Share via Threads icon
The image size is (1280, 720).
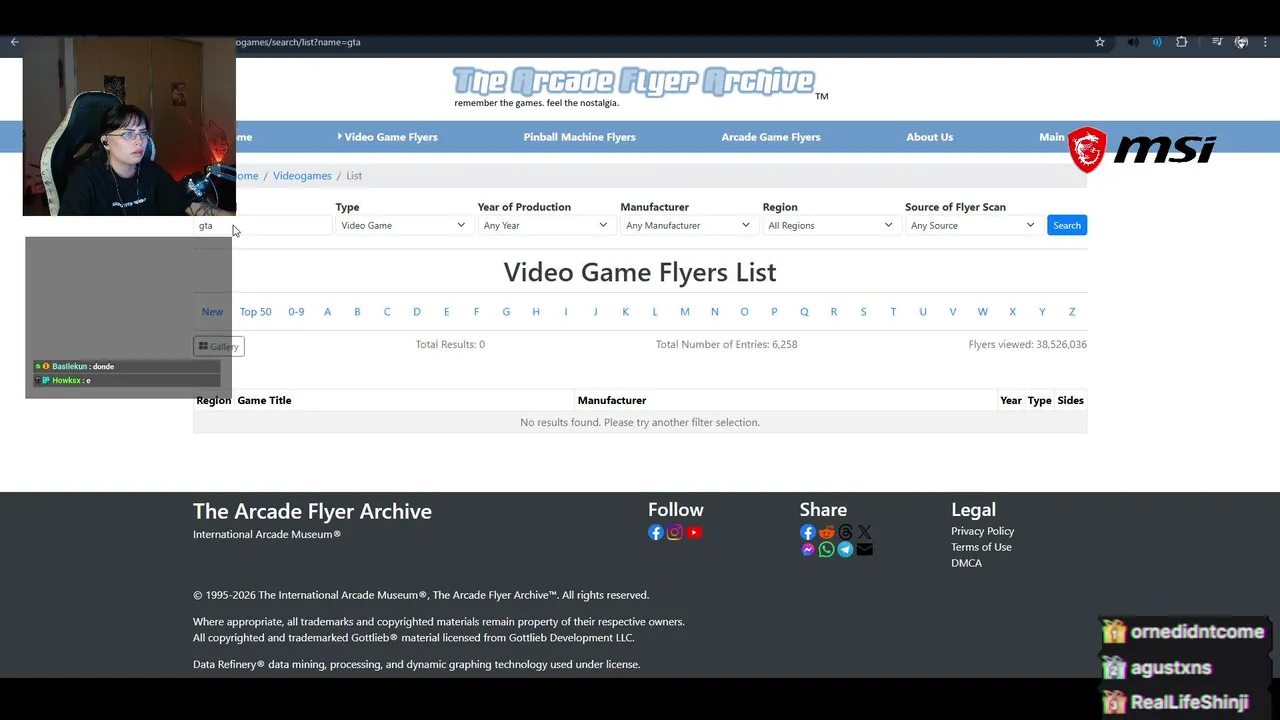click(x=846, y=532)
